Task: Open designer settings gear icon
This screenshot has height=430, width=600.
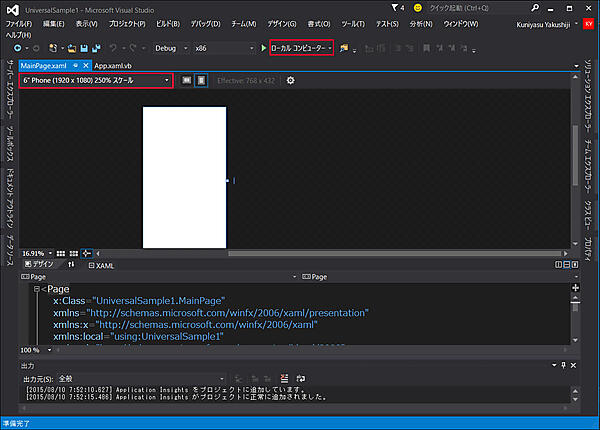Action: point(291,80)
